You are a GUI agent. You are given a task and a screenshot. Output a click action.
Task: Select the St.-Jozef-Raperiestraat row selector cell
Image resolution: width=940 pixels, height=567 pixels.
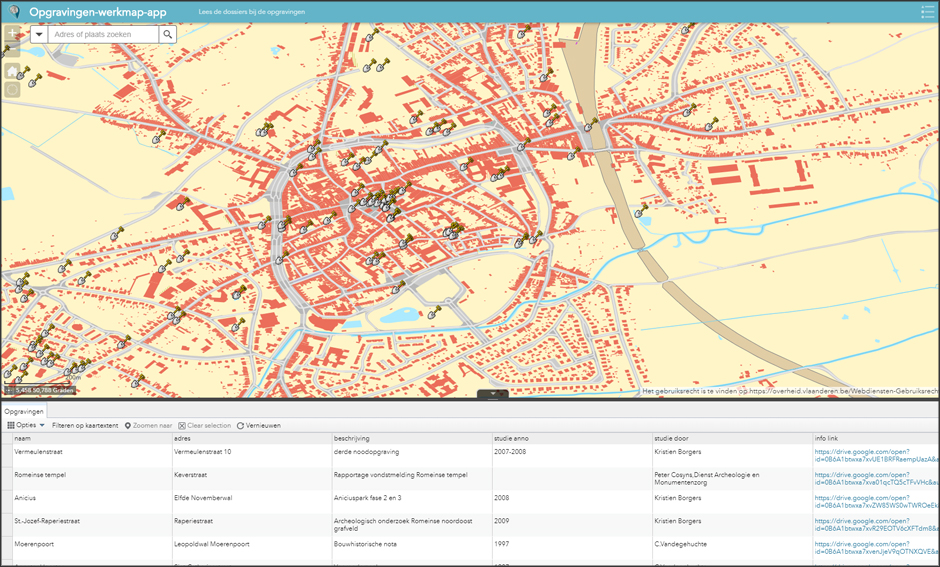7,524
